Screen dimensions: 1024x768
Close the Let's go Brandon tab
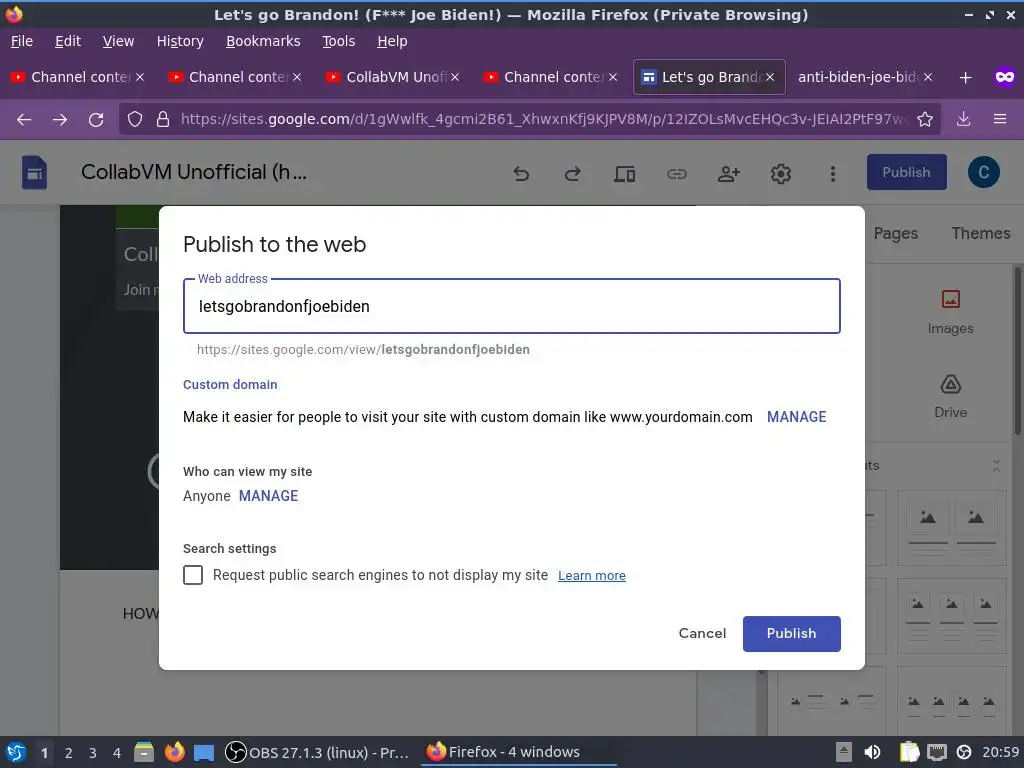[770, 77]
